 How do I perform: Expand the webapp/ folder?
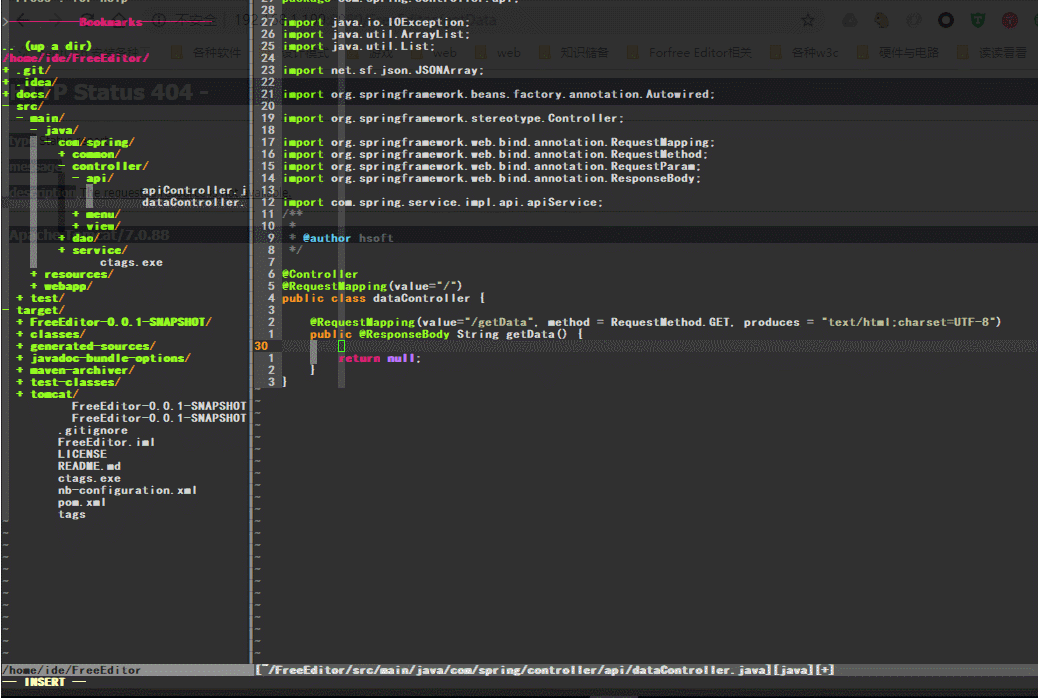68,286
